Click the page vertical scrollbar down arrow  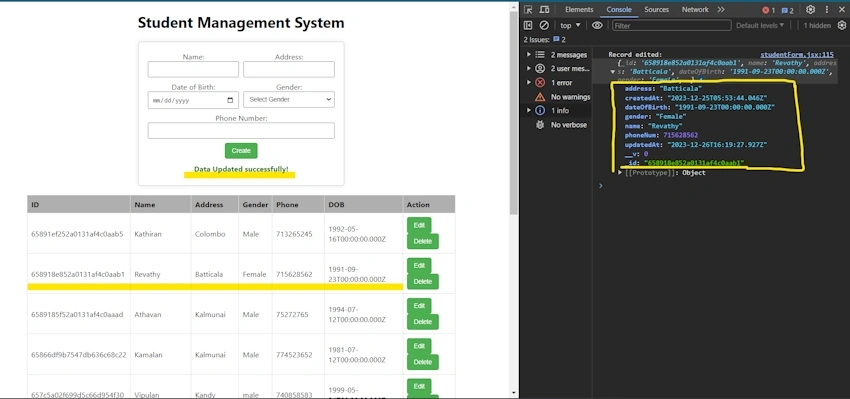click(514, 393)
